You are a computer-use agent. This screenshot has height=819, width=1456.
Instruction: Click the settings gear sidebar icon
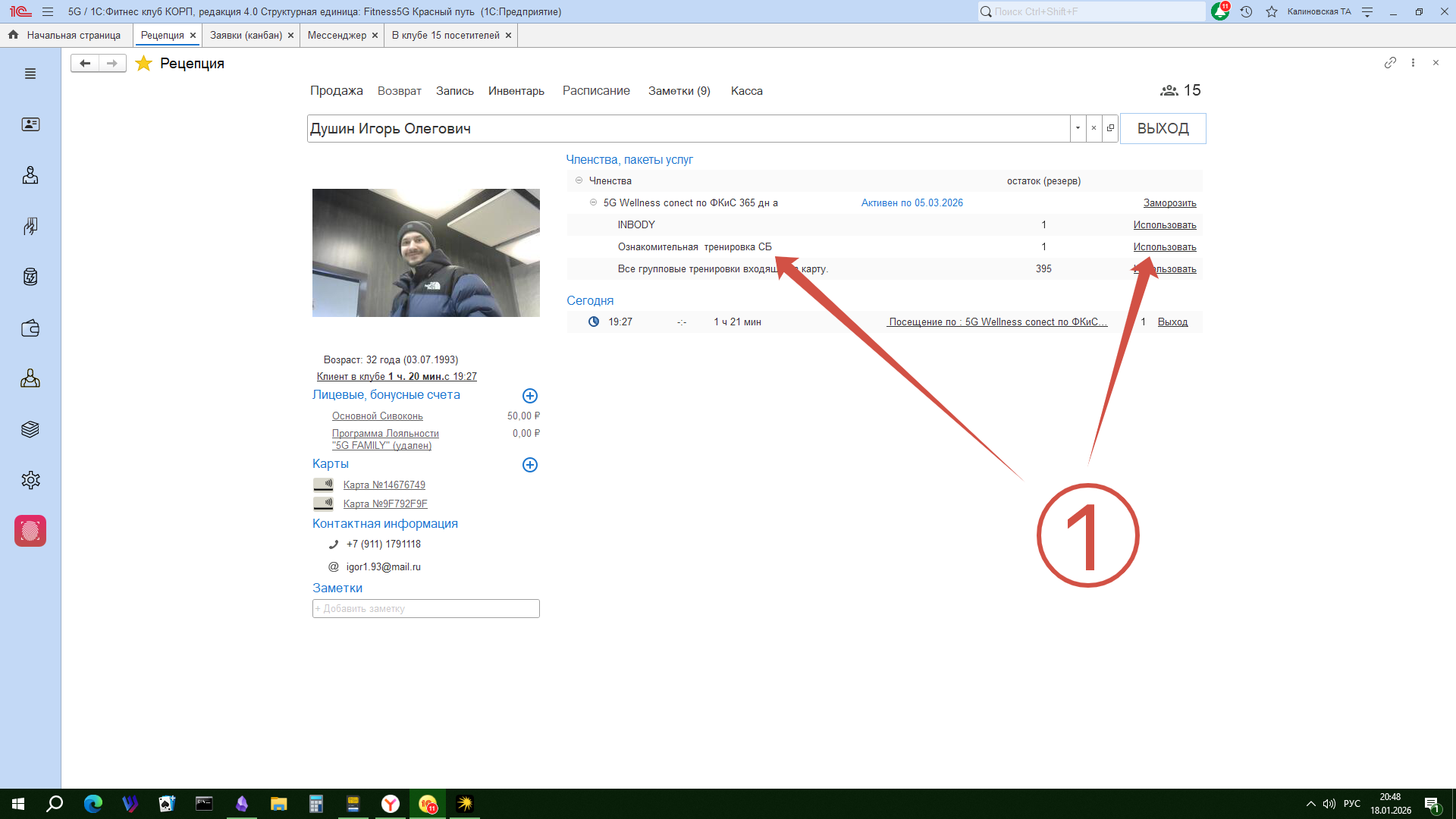(x=30, y=480)
